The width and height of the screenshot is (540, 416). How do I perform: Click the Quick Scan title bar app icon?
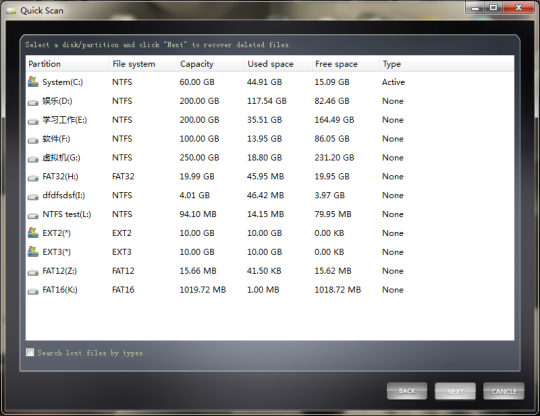coord(11,11)
